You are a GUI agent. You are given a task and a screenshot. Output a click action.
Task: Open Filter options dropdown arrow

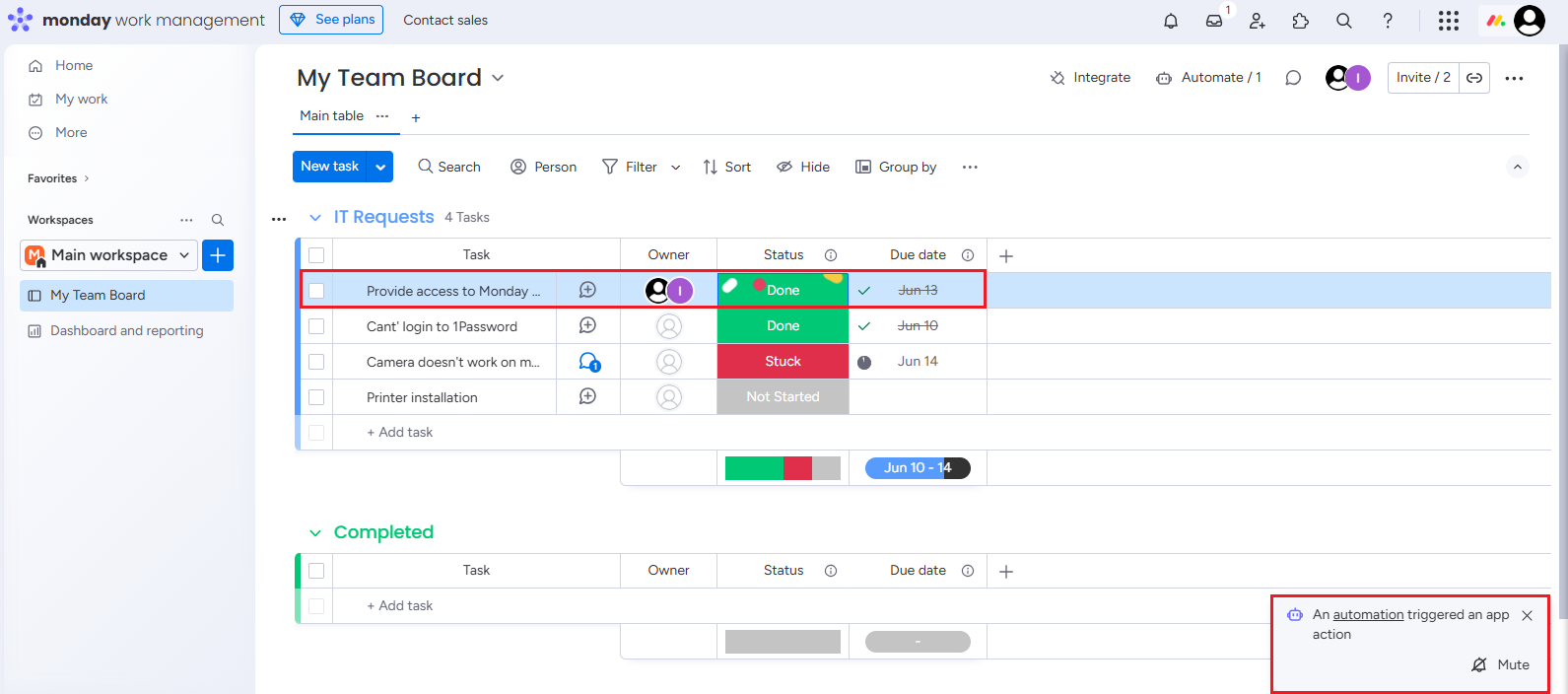[676, 168]
